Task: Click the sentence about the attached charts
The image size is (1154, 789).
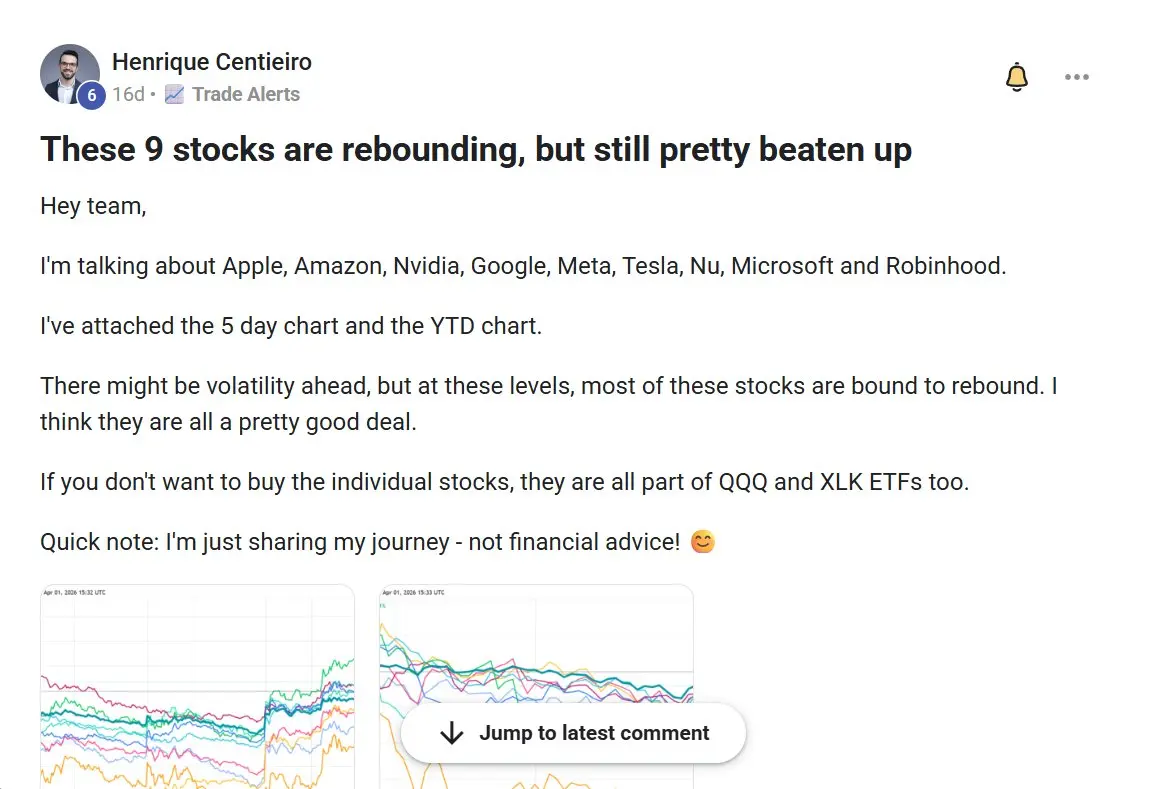Action: (x=290, y=326)
